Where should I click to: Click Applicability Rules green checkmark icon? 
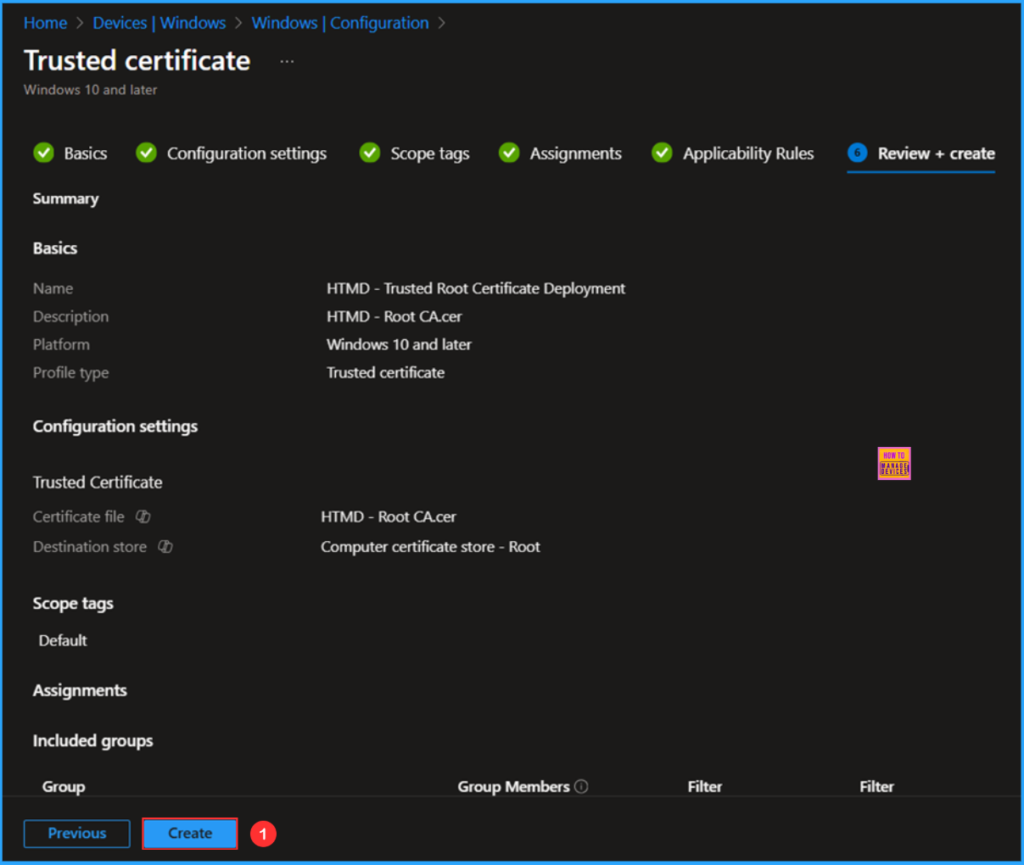[662, 153]
